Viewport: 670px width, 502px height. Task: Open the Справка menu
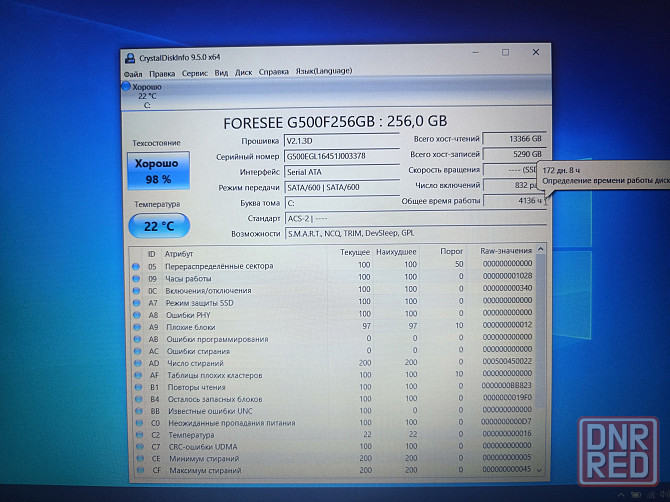pos(273,72)
